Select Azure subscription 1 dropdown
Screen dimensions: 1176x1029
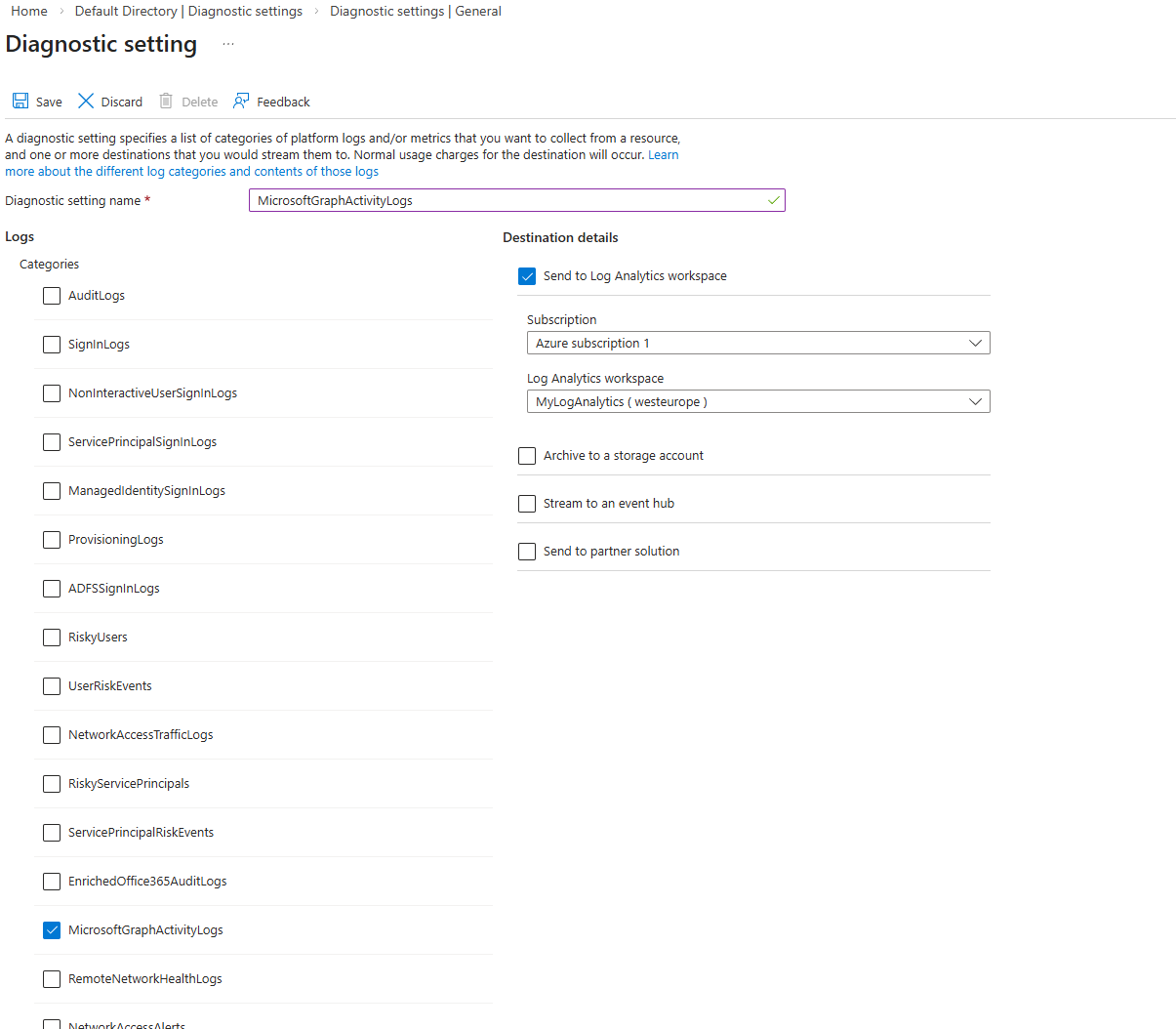(758, 343)
